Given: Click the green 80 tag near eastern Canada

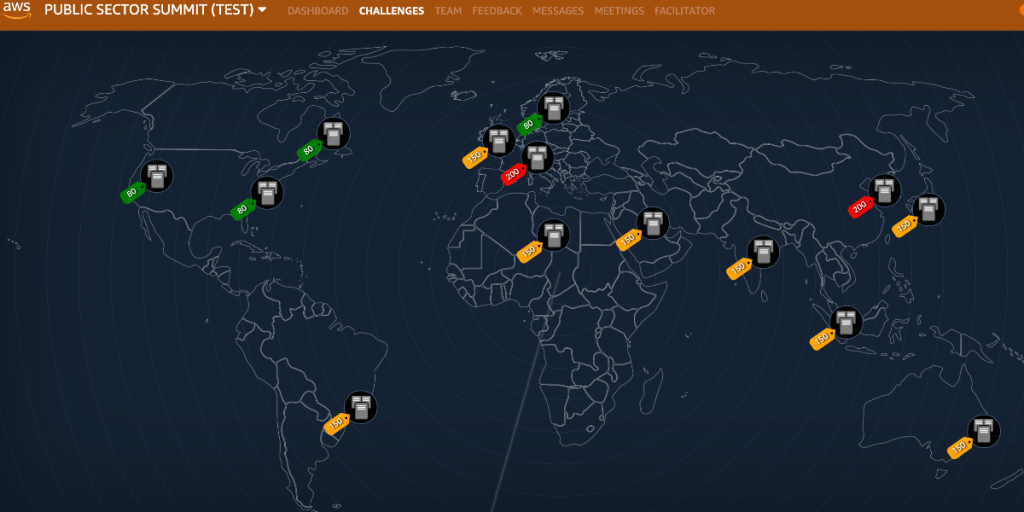Looking at the screenshot, I should (310, 150).
